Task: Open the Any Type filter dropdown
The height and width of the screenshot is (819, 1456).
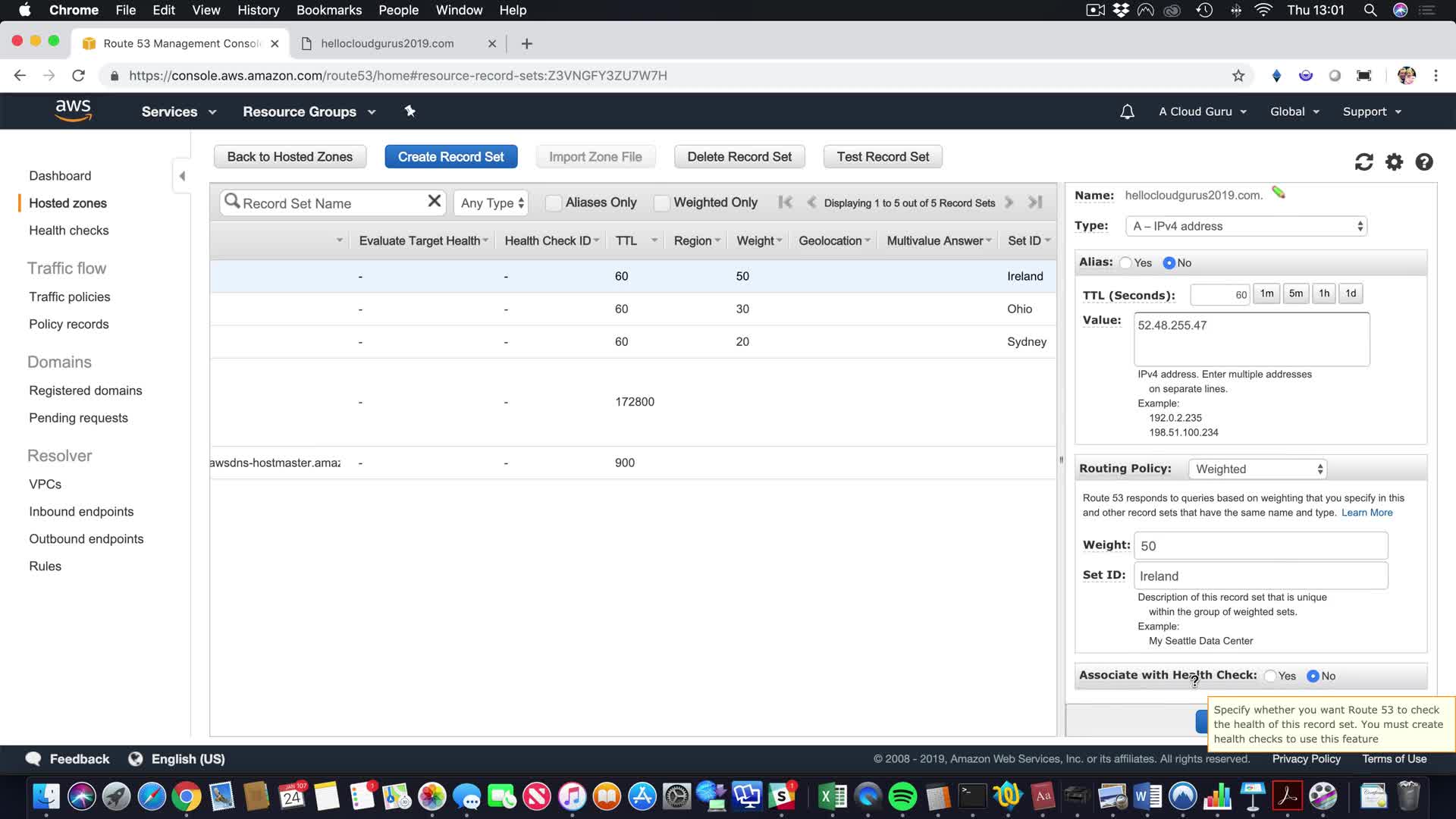Action: click(x=492, y=202)
